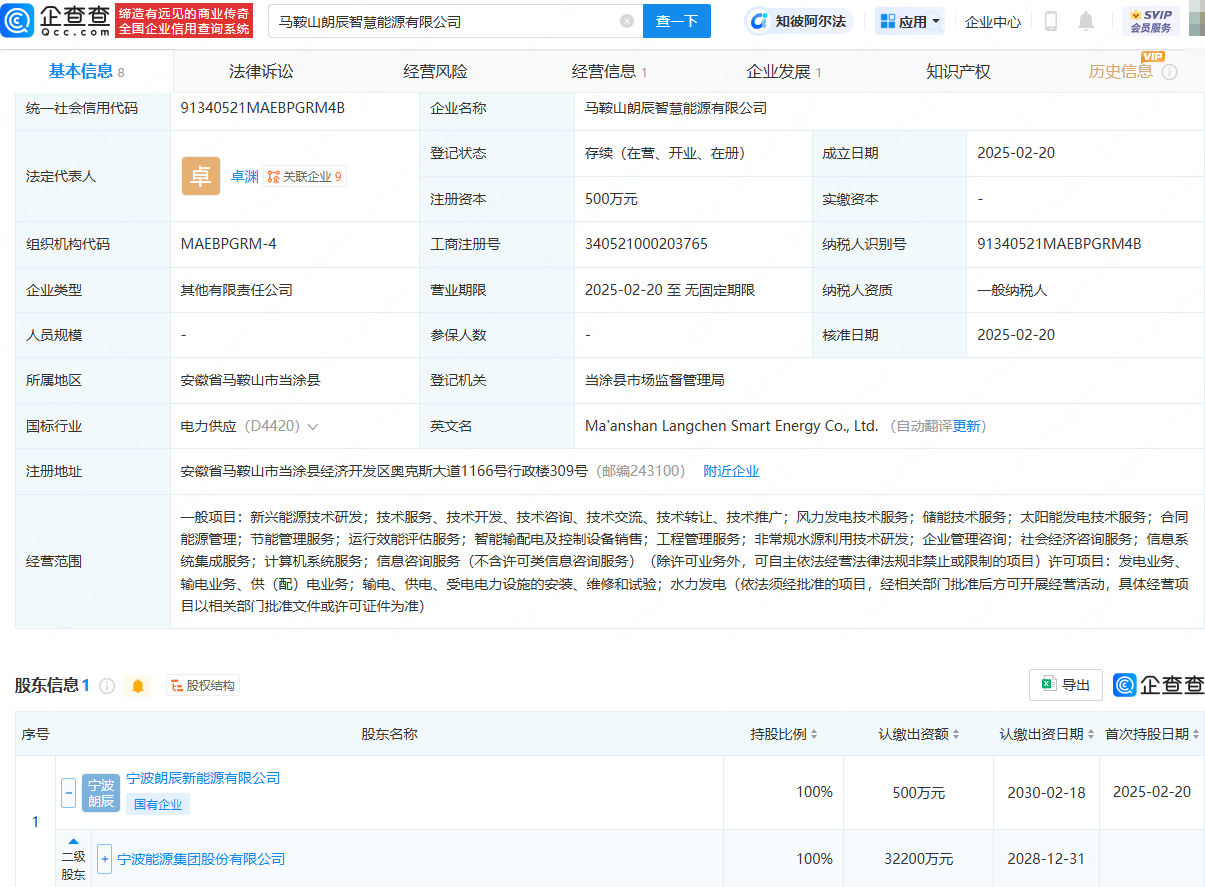Select the 纳税人资质 value 一般纳税人
The width and height of the screenshot is (1205, 887).
1012,290
